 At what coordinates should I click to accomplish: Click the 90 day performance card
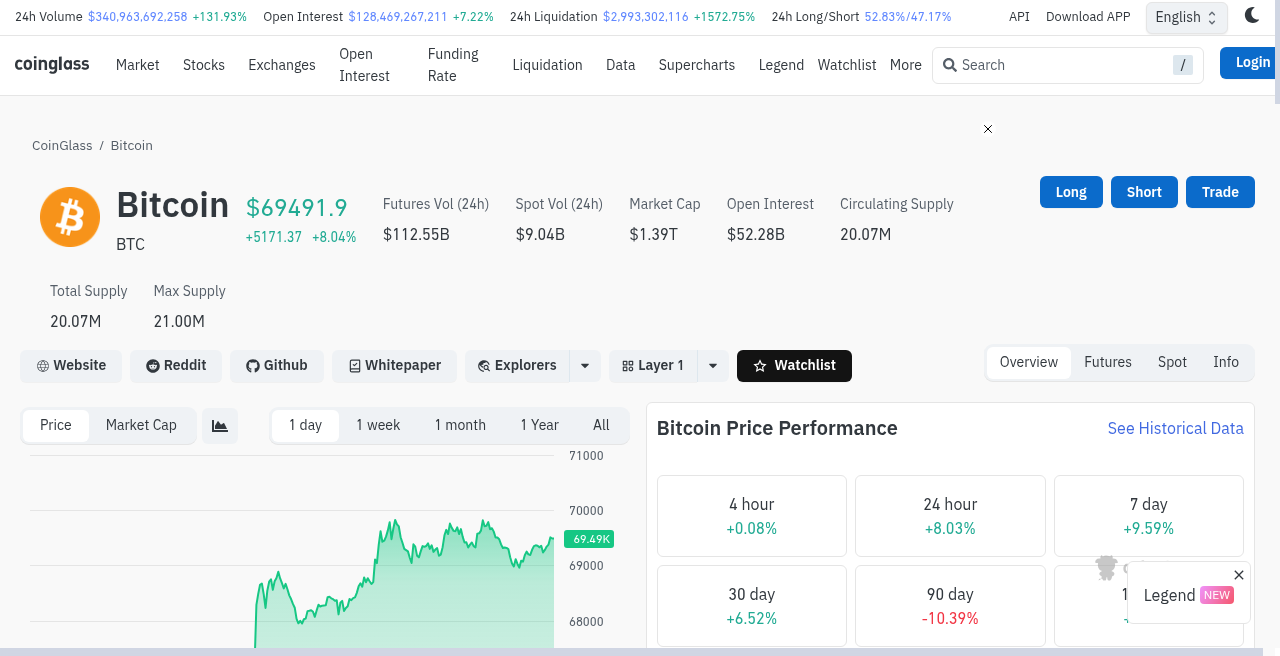[950, 606]
